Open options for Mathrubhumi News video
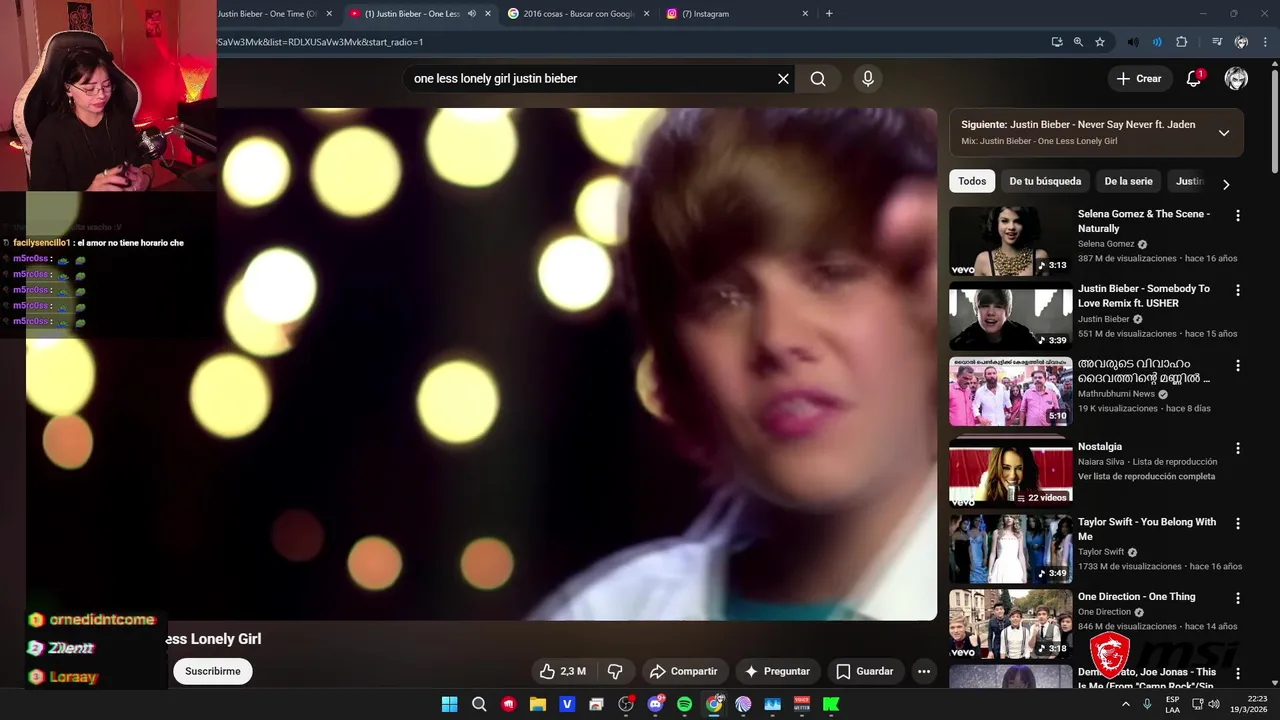Screen dimensions: 1280x720 [x=1238, y=366]
